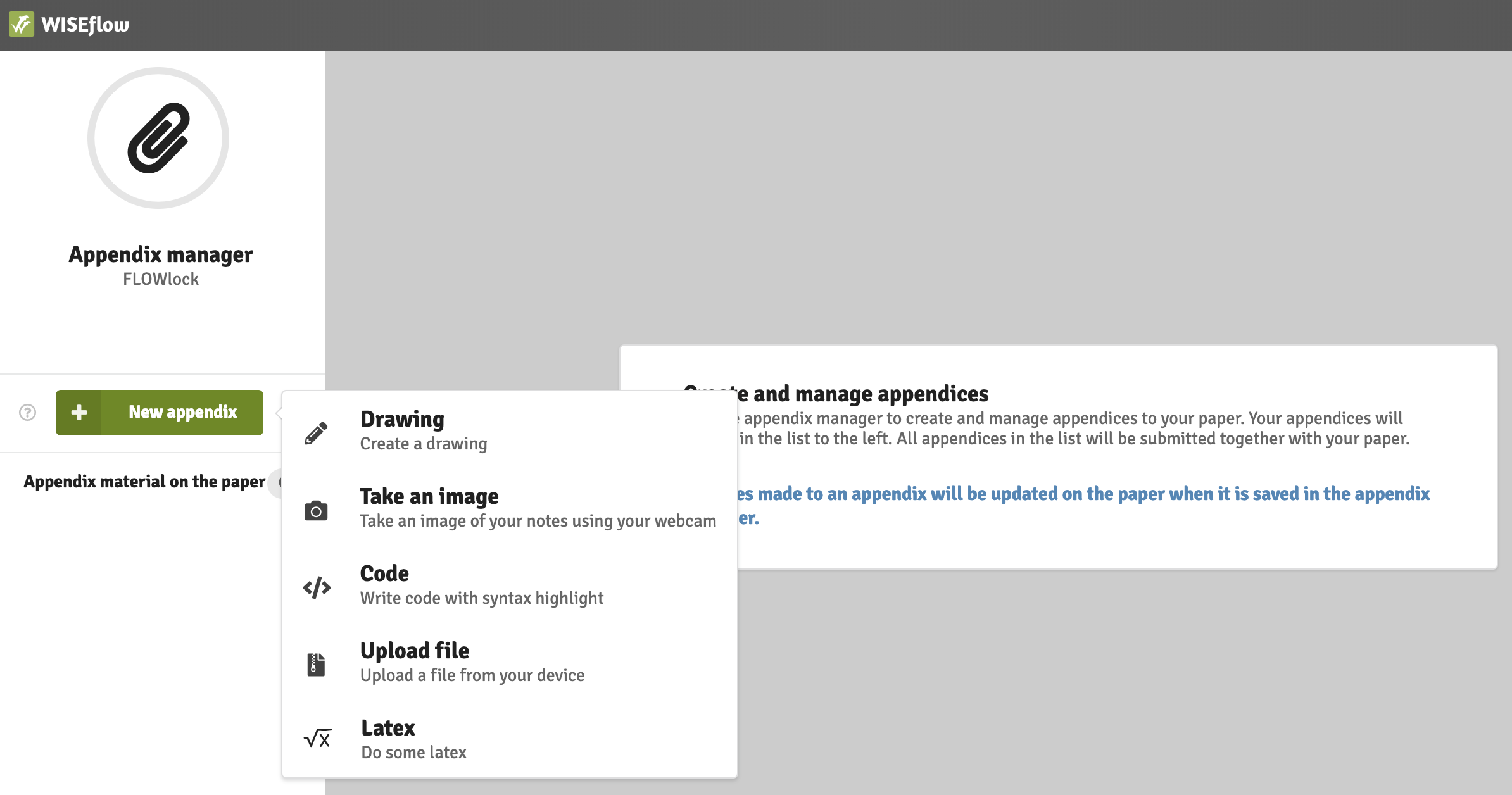
Task: Open the help question mark icon
Action: tap(27, 413)
